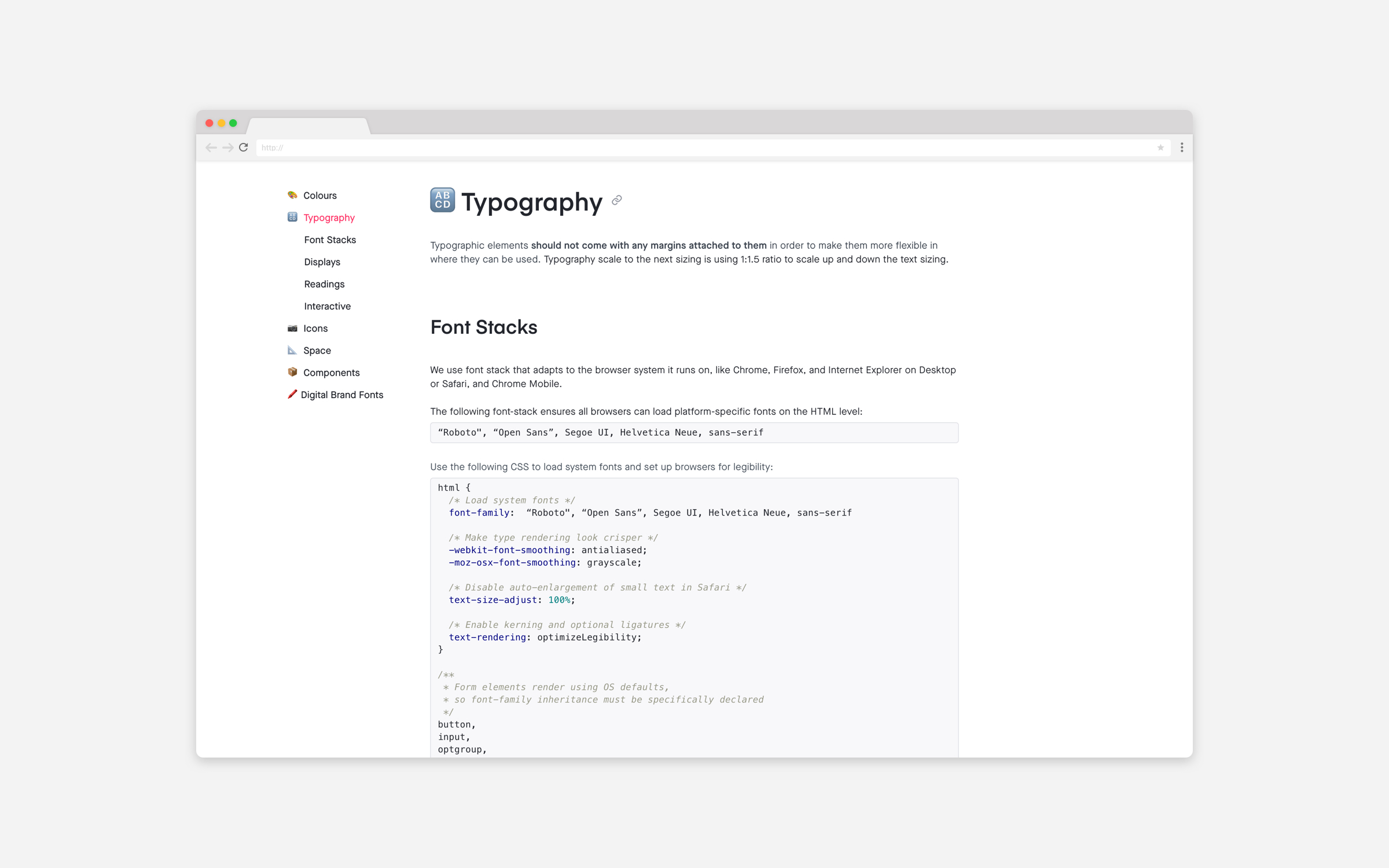Click the palette icon beside Colours

(292, 196)
